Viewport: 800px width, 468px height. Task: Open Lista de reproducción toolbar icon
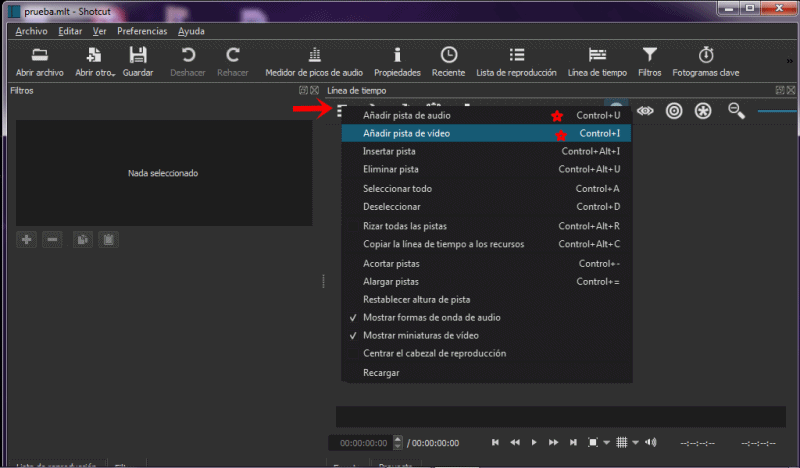coord(516,55)
